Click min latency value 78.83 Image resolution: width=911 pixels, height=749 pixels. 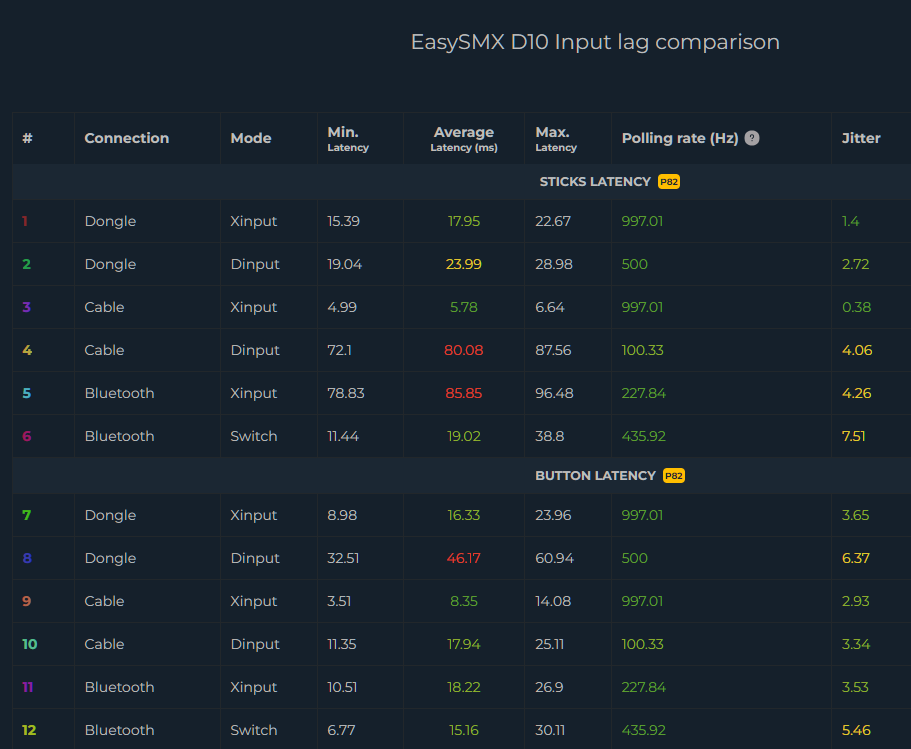pyautogui.click(x=346, y=393)
